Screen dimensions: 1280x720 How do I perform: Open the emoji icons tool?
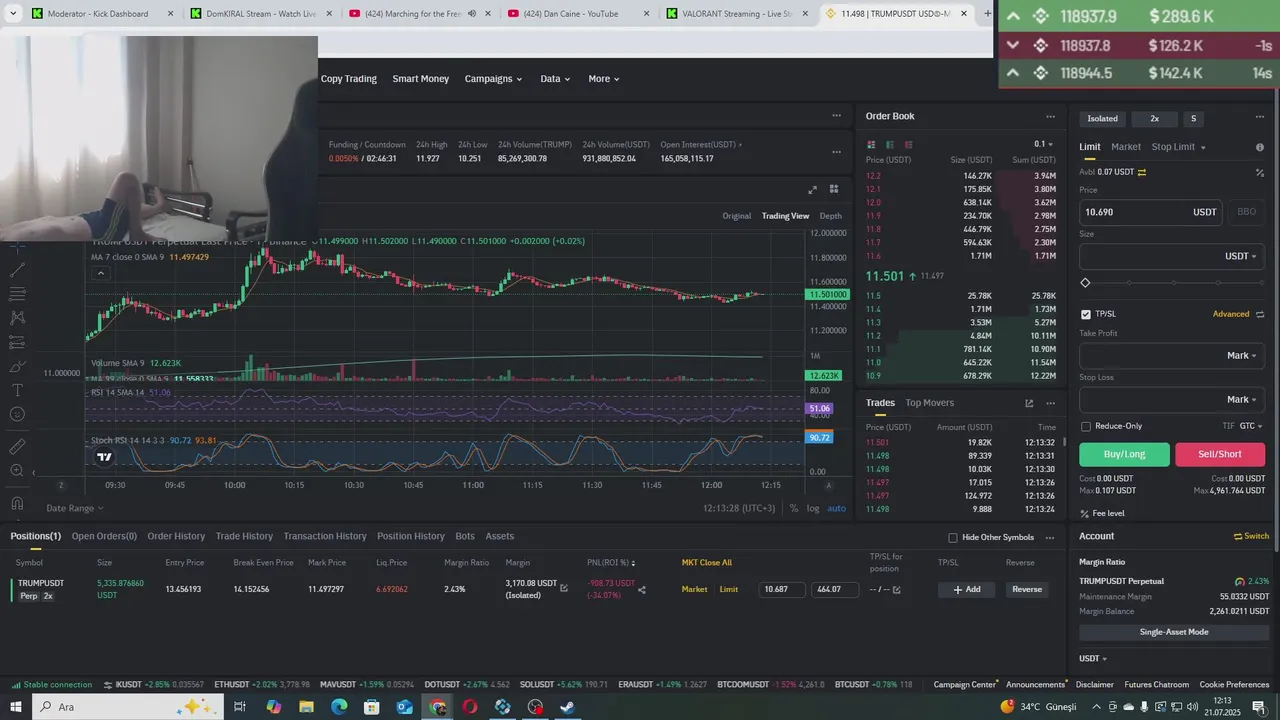(17, 414)
